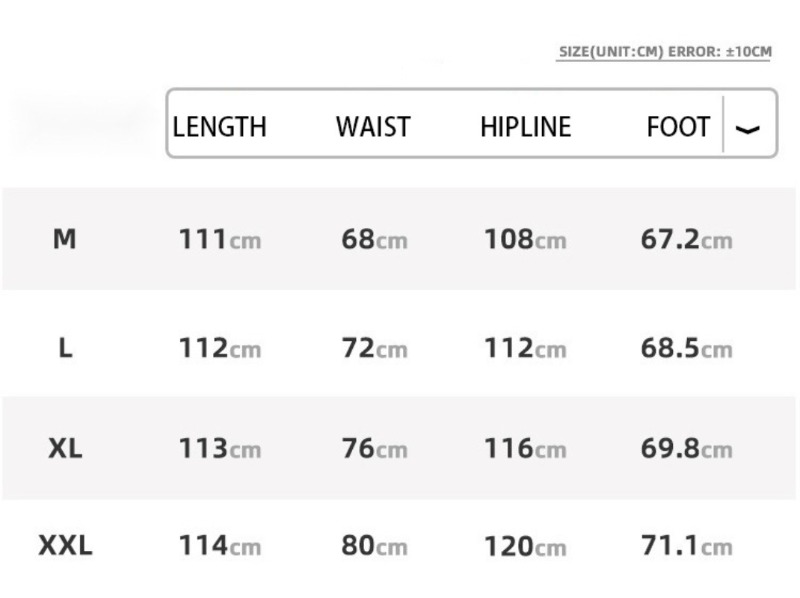Click the 111cm length value for M
The image size is (800, 598).
point(220,239)
